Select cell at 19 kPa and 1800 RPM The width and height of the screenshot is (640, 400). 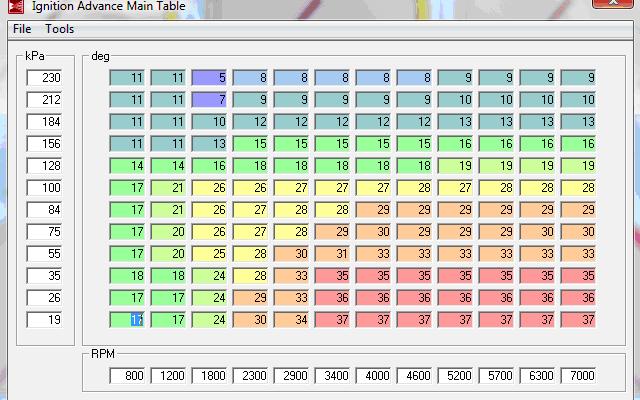point(209,320)
